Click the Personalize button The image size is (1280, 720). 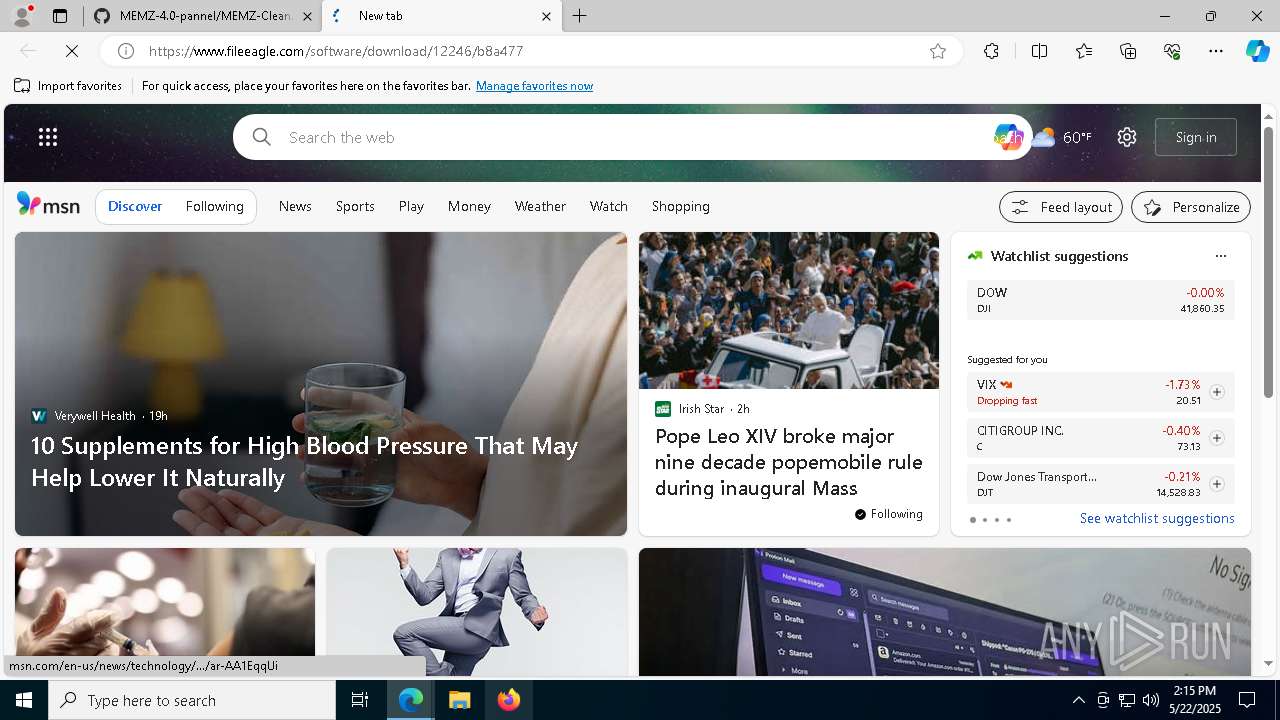click(1191, 207)
